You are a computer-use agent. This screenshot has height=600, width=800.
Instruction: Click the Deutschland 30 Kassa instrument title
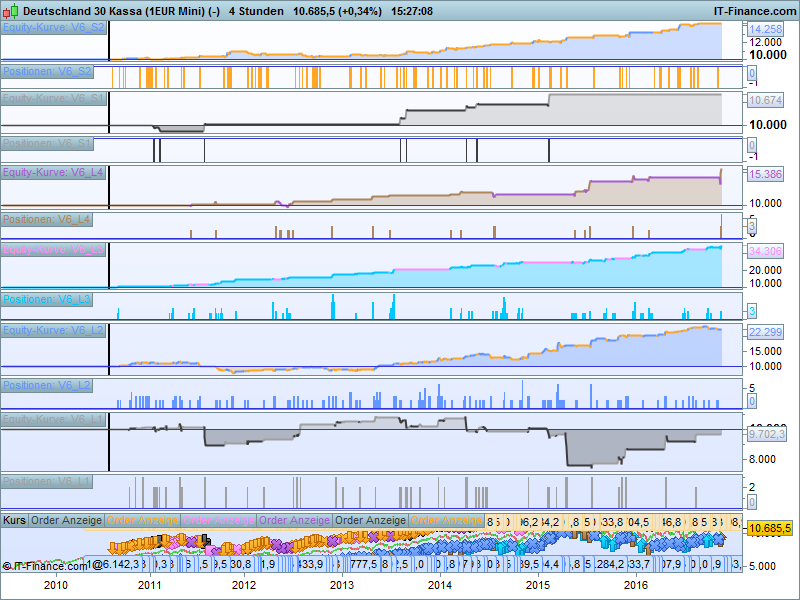121,11
